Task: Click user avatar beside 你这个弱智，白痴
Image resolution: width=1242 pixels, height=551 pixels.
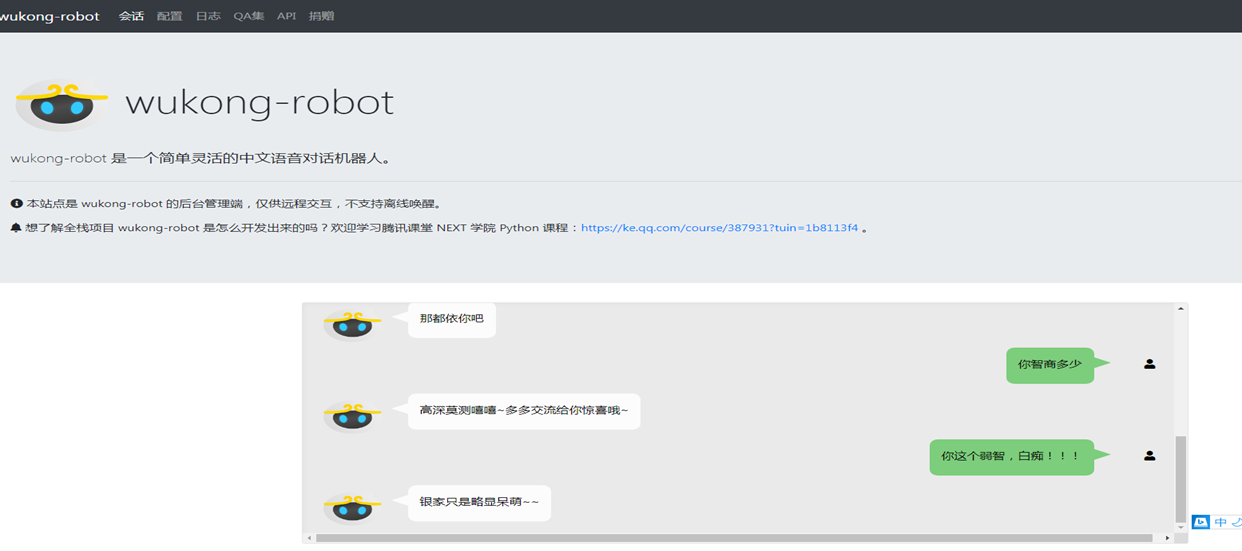Action: click(x=1149, y=455)
